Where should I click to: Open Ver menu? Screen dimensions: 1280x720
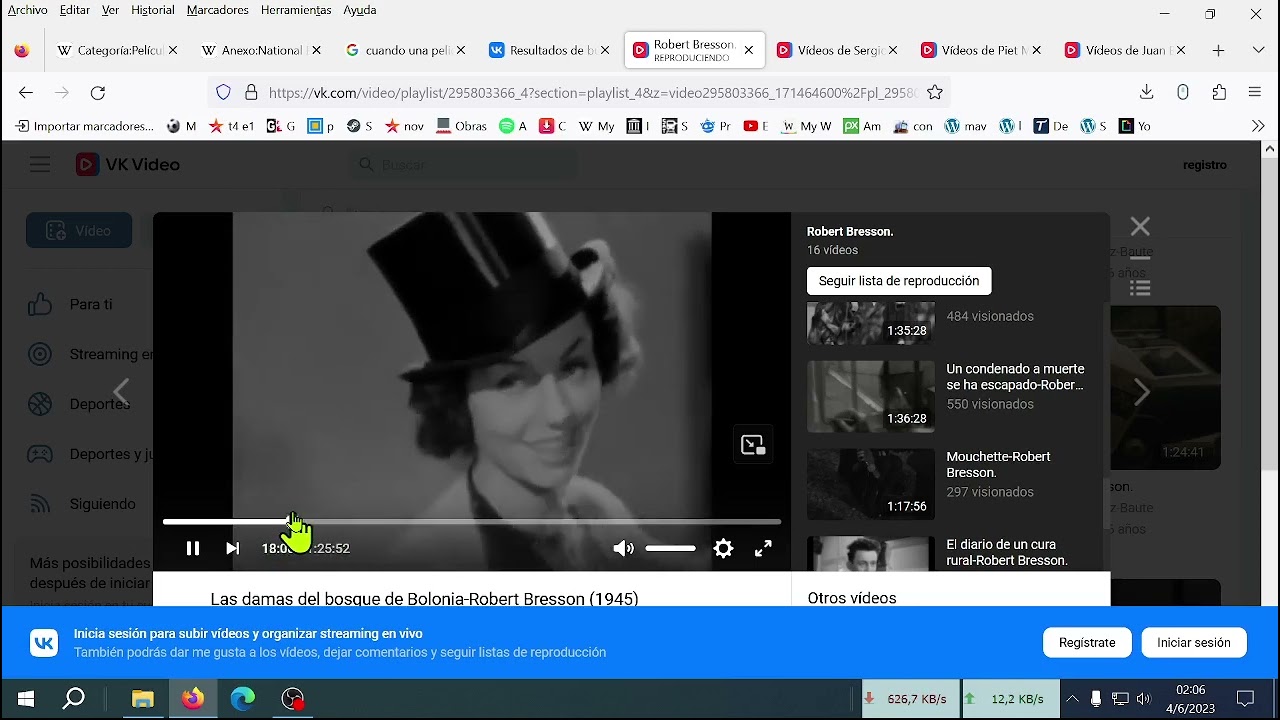pos(110,10)
